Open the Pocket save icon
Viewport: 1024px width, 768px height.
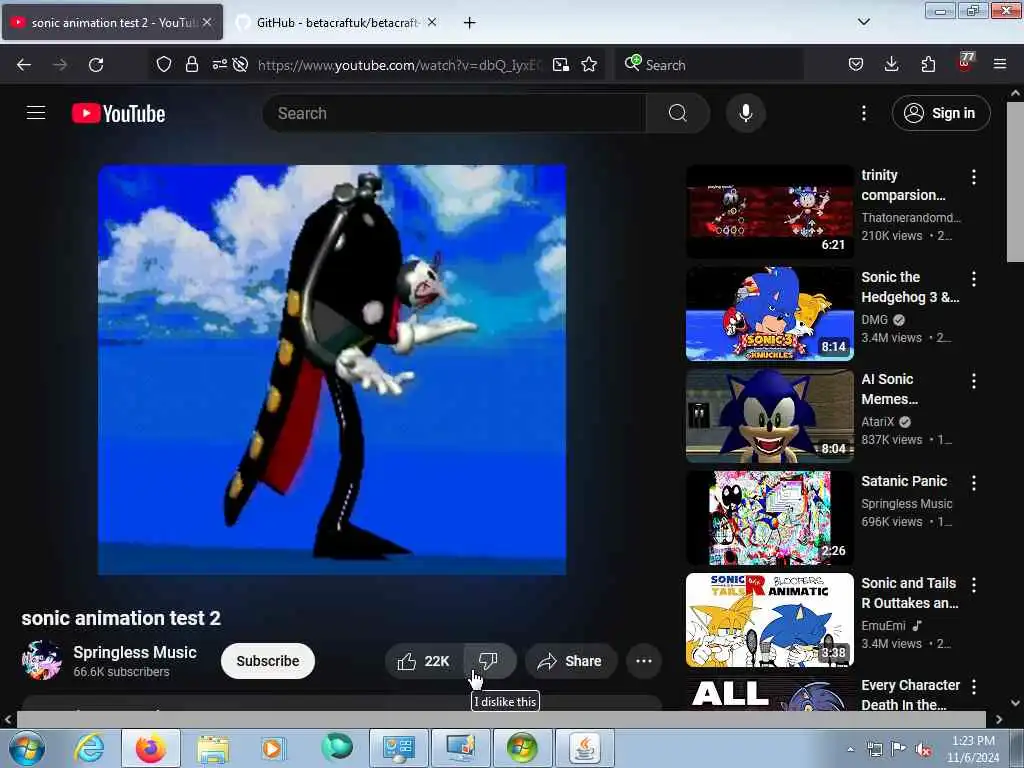[x=856, y=64]
